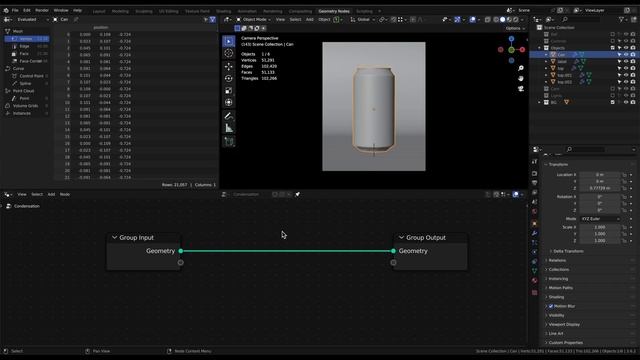Click the Blender logo menu icon
640x360 pixels.
[6, 10]
